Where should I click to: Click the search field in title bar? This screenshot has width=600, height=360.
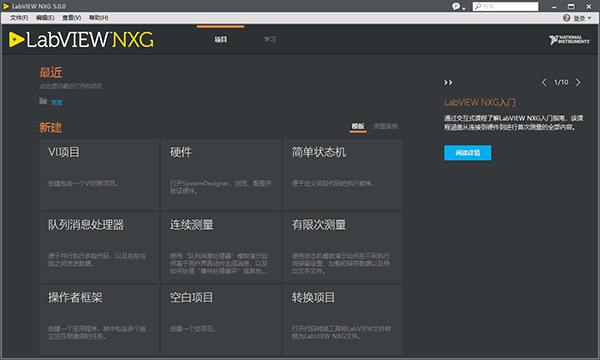point(505,7)
